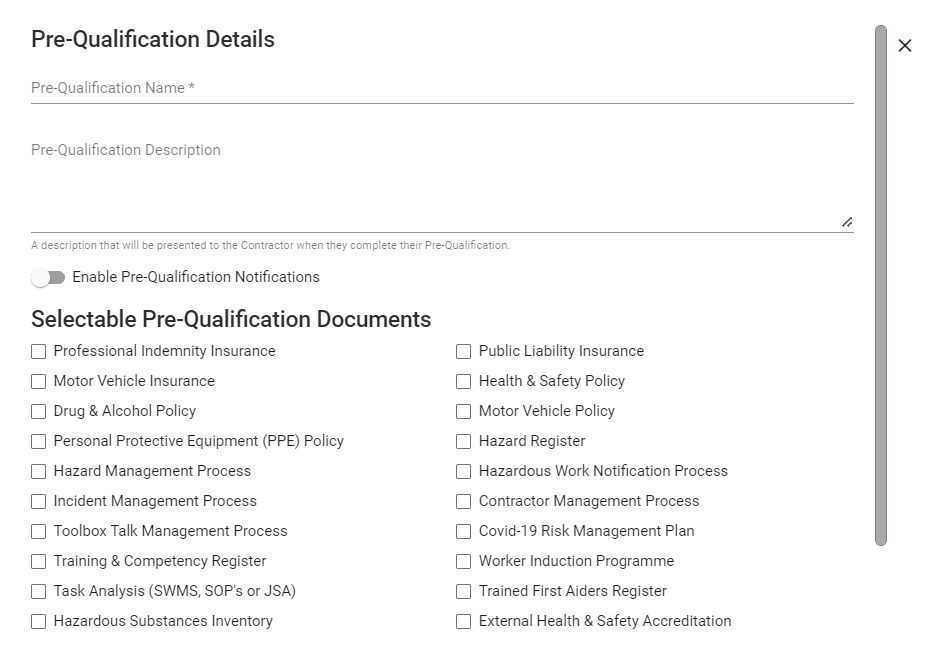This screenshot has width=935, height=650.
Task: Select the Hazard Register checkbox
Action: [463, 441]
